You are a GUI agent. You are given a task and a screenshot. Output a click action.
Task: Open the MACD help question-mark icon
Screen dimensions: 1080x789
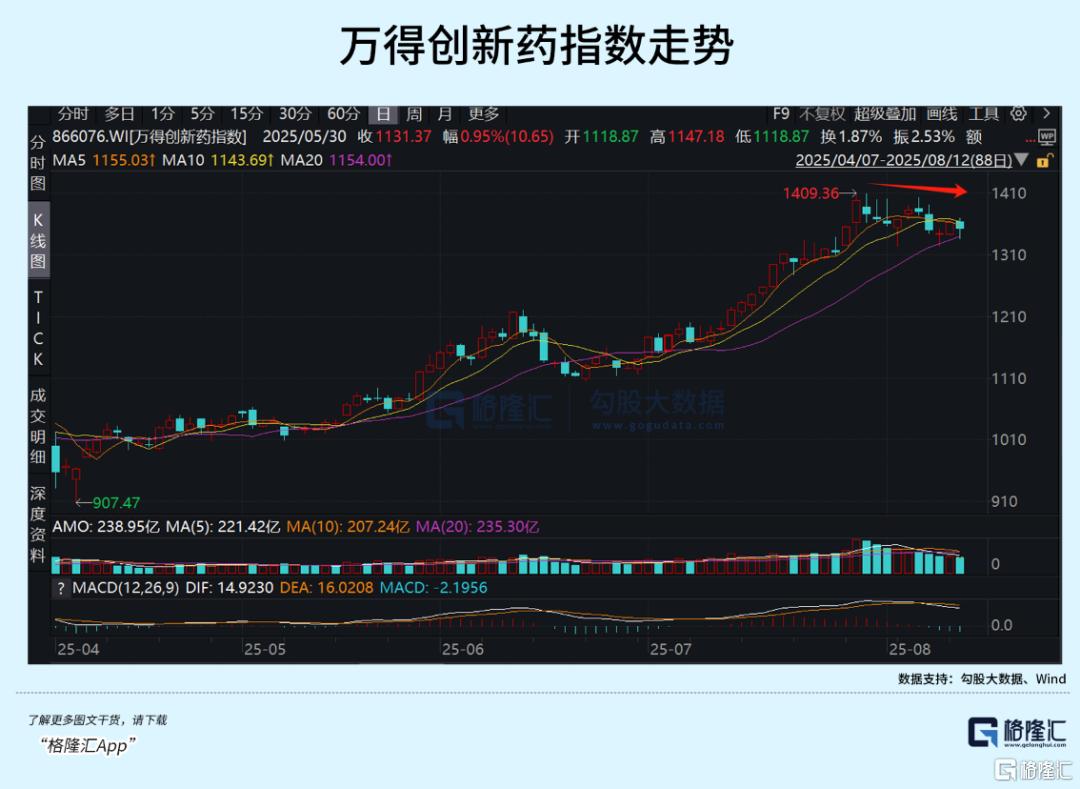[x=61, y=588]
